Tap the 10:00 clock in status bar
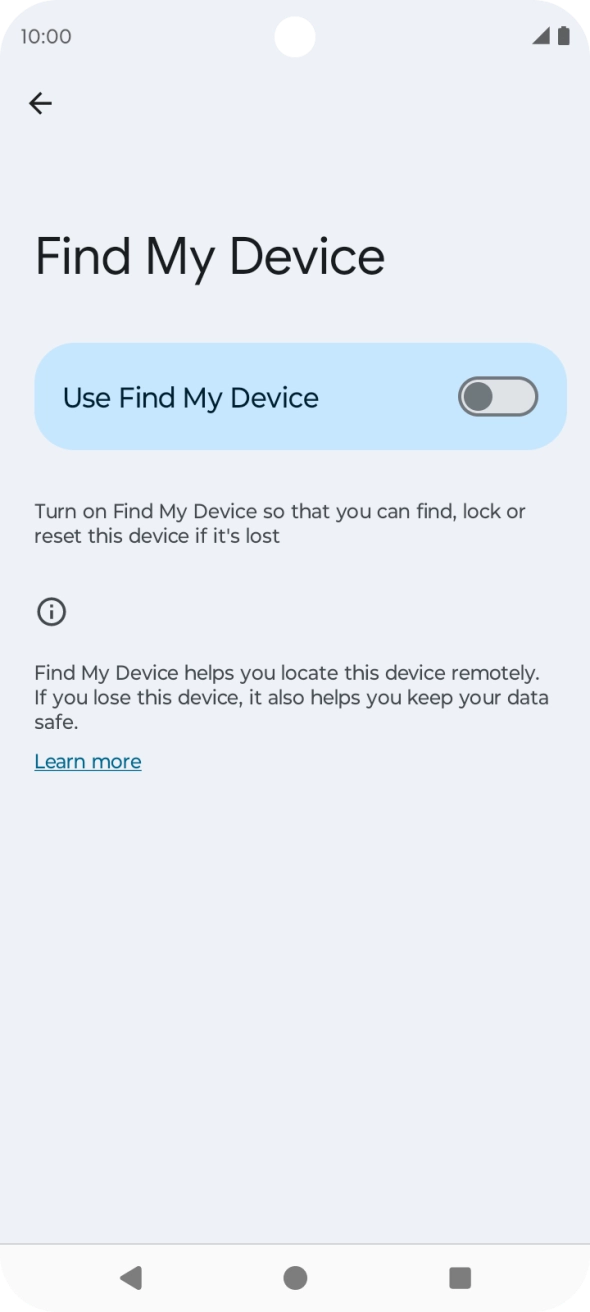Viewport: 590px width, 1312px height. pos(46,37)
